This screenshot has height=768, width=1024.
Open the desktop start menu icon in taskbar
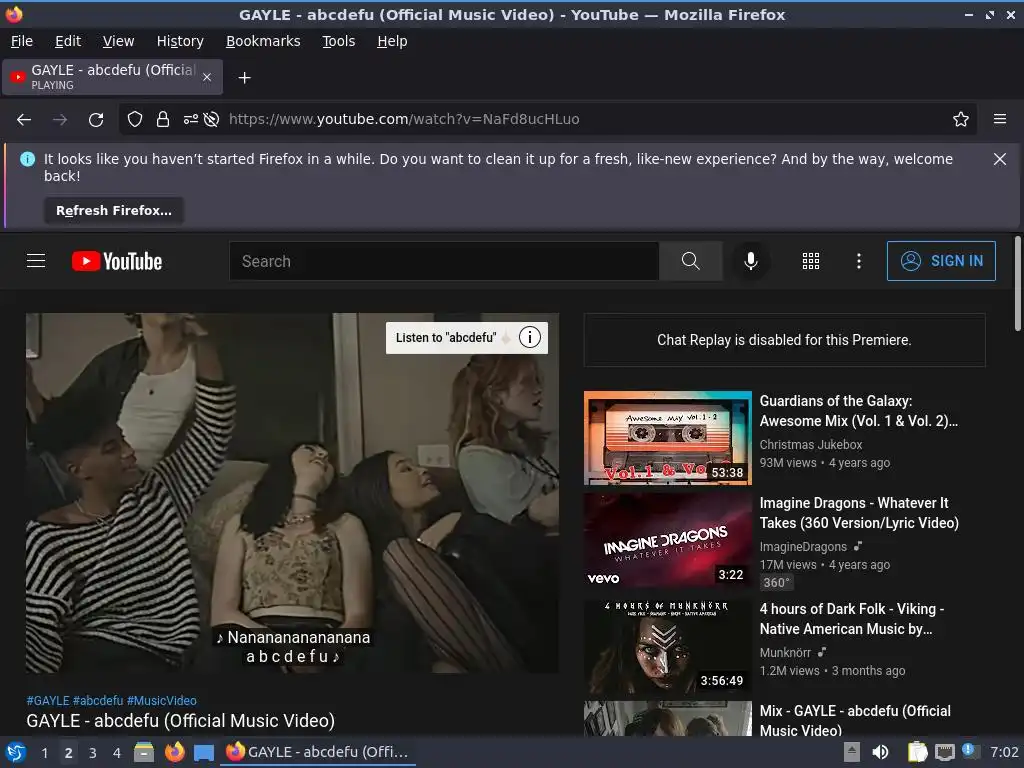coord(16,752)
